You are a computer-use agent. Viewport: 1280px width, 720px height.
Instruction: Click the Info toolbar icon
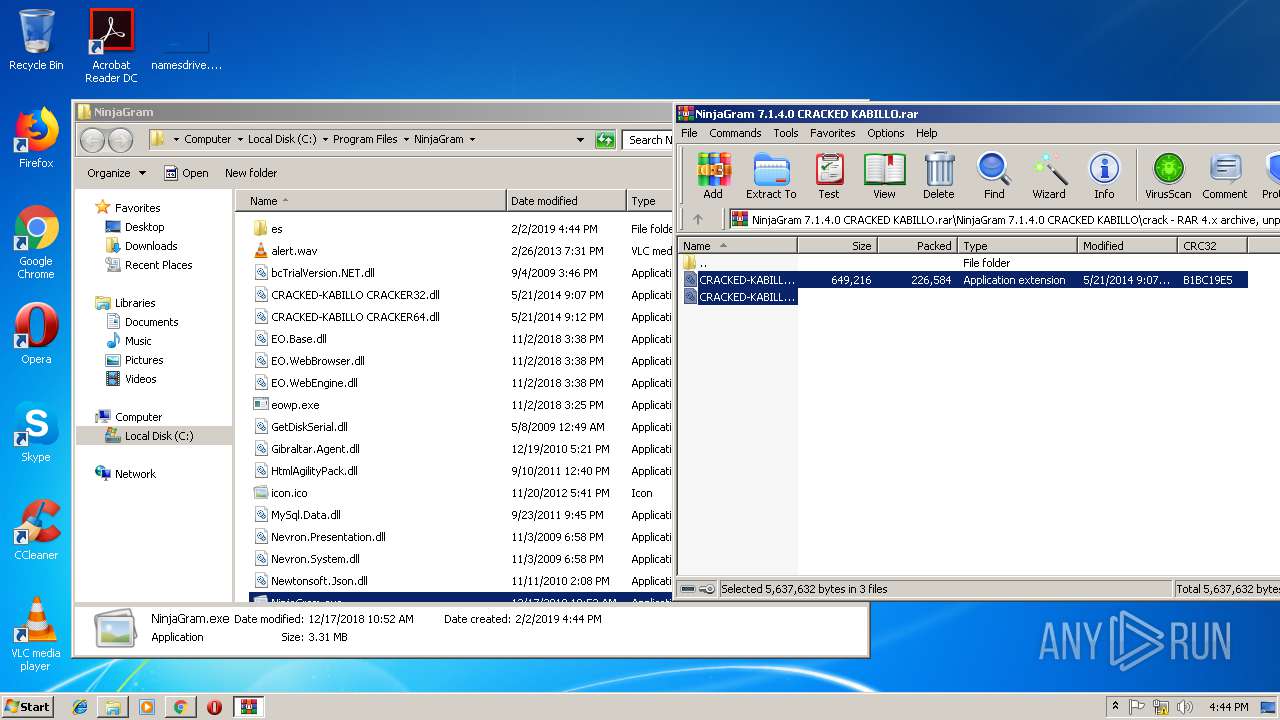coord(1104,176)
